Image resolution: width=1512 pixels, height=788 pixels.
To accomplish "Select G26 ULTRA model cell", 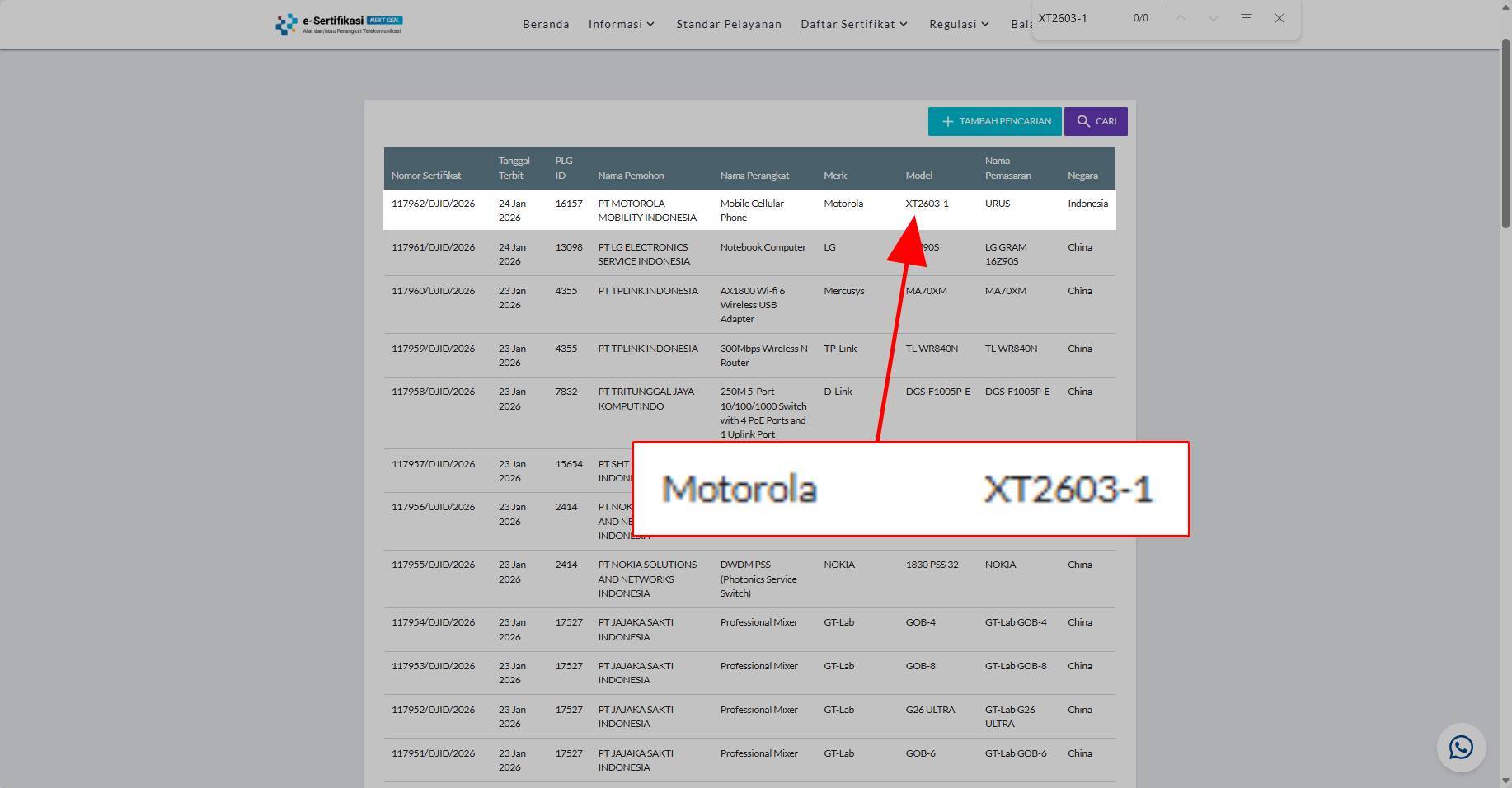I will point(930,710).
